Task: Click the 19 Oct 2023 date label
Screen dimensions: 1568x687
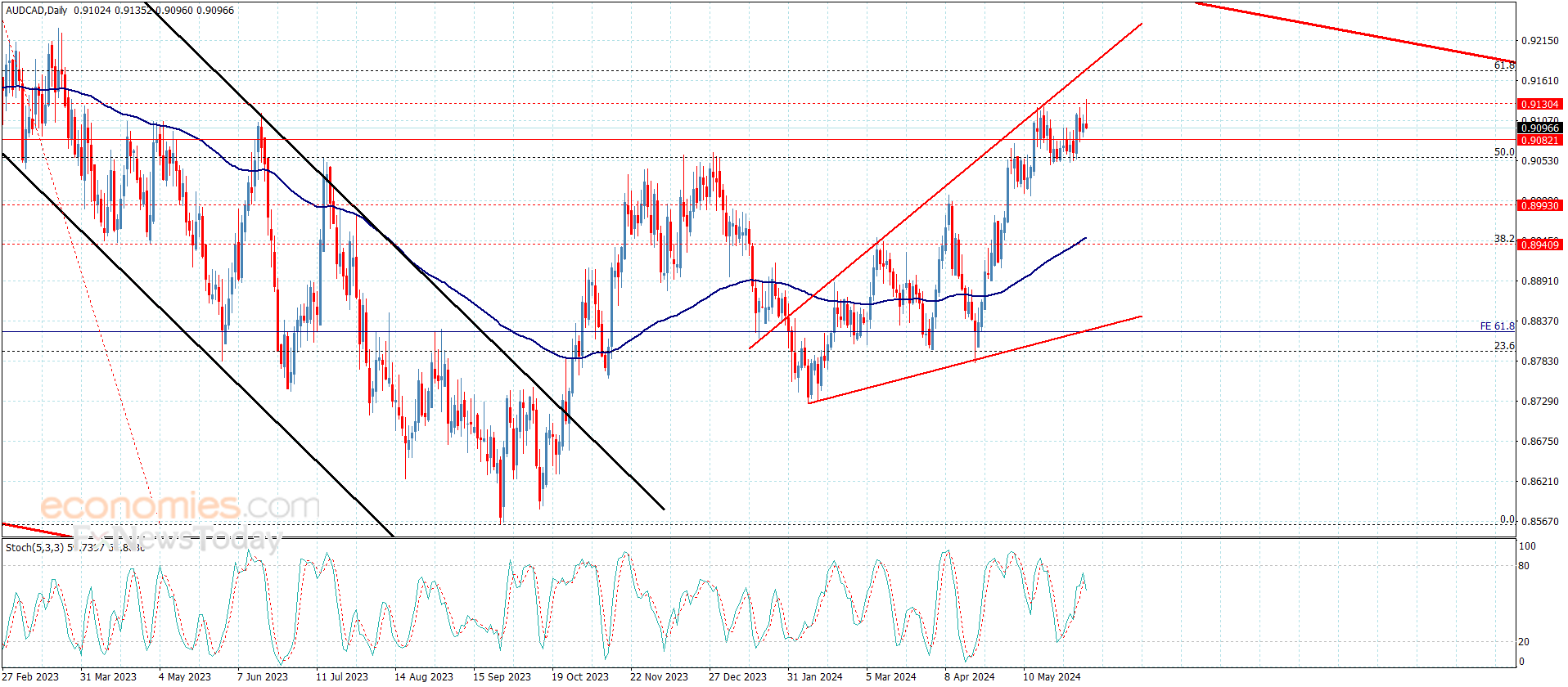Action: point(580,676)
